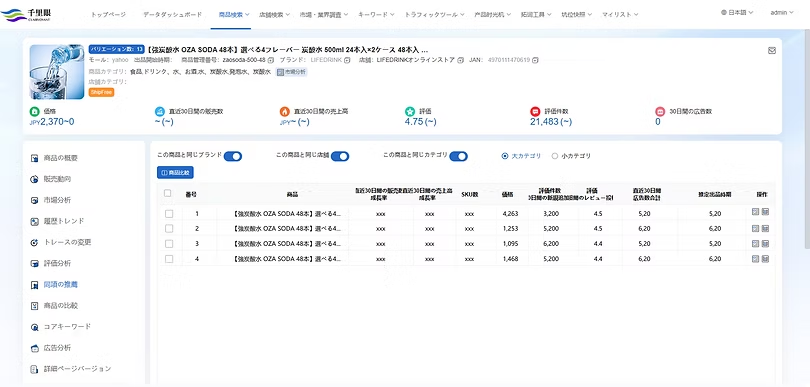The height and width of the screenshot is (387, 810).
Task: Open the 商品の概要 sidebar icon
Action: 35,158
